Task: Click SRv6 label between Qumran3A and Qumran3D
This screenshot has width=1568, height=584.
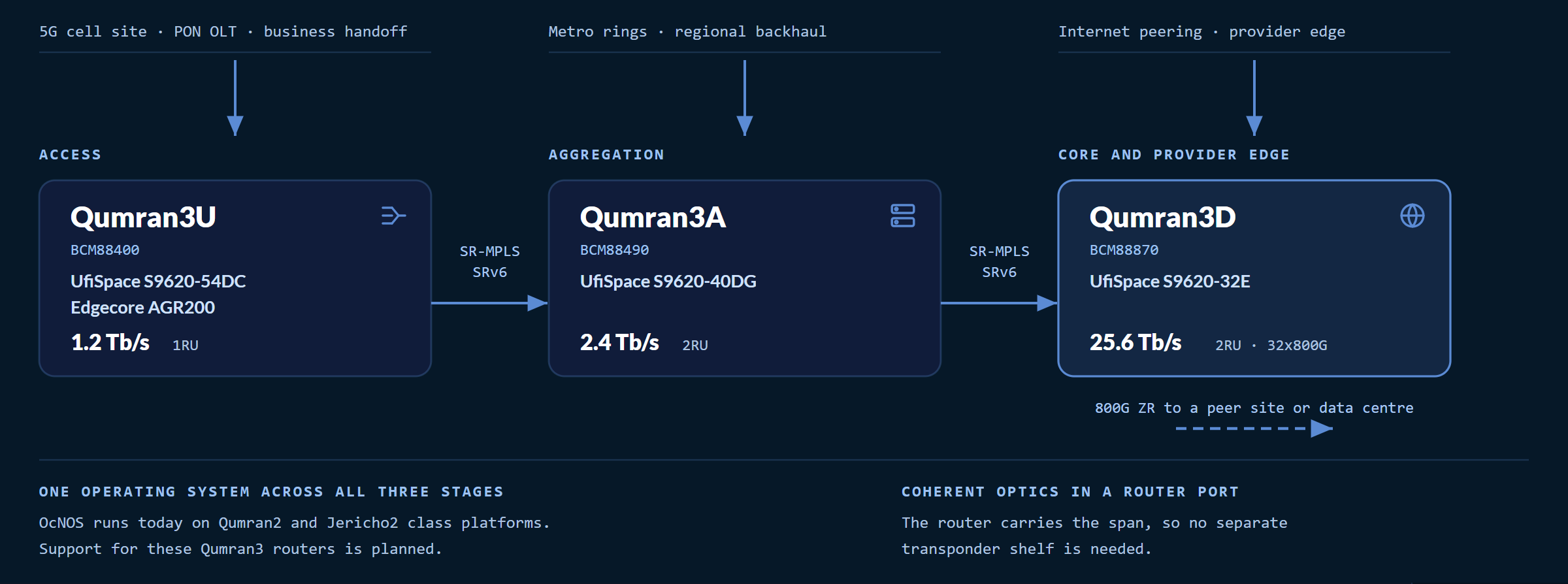Action: [x=1000, y=272]
